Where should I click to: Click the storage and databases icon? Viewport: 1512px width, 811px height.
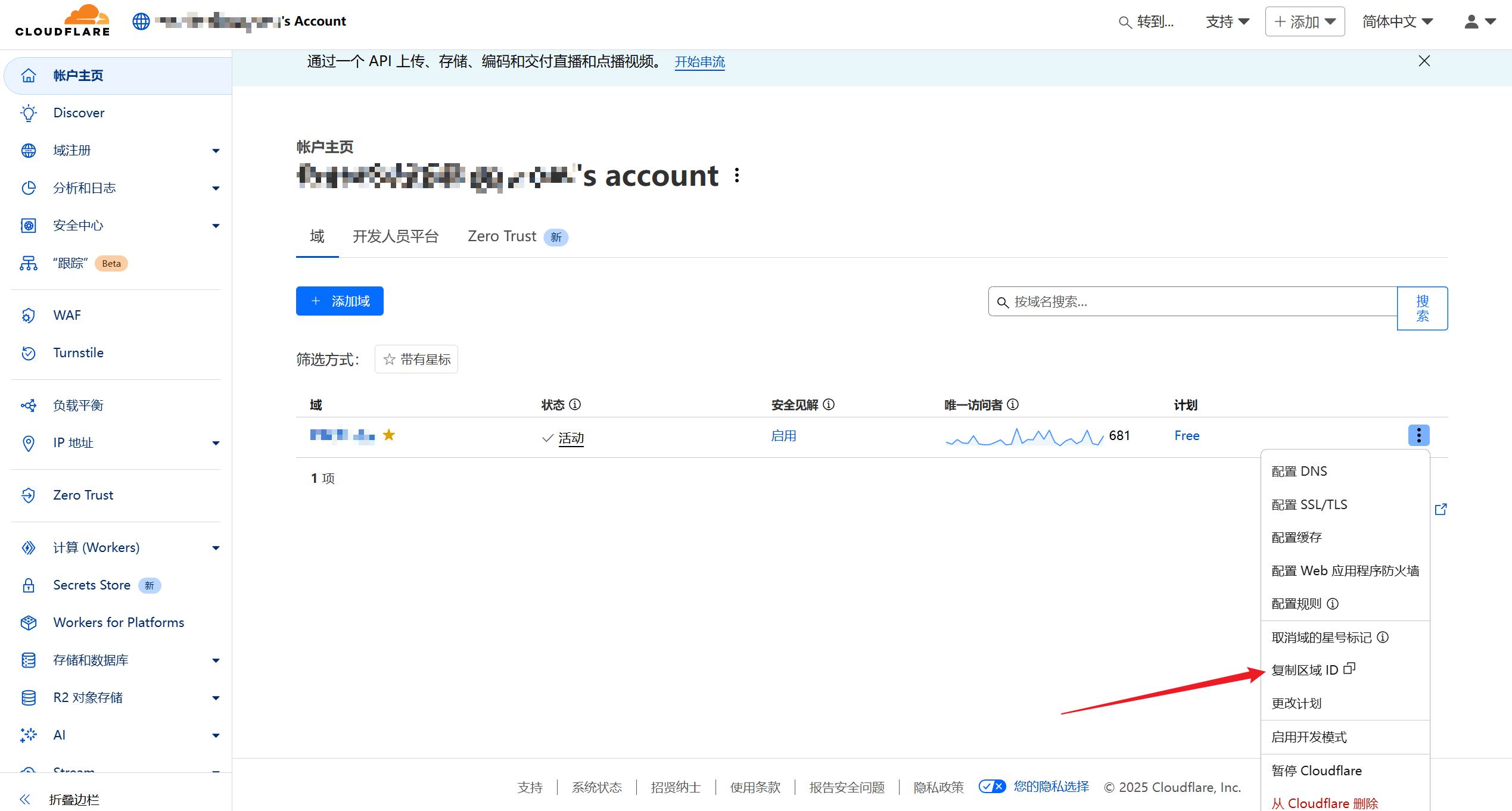point(29,660)
